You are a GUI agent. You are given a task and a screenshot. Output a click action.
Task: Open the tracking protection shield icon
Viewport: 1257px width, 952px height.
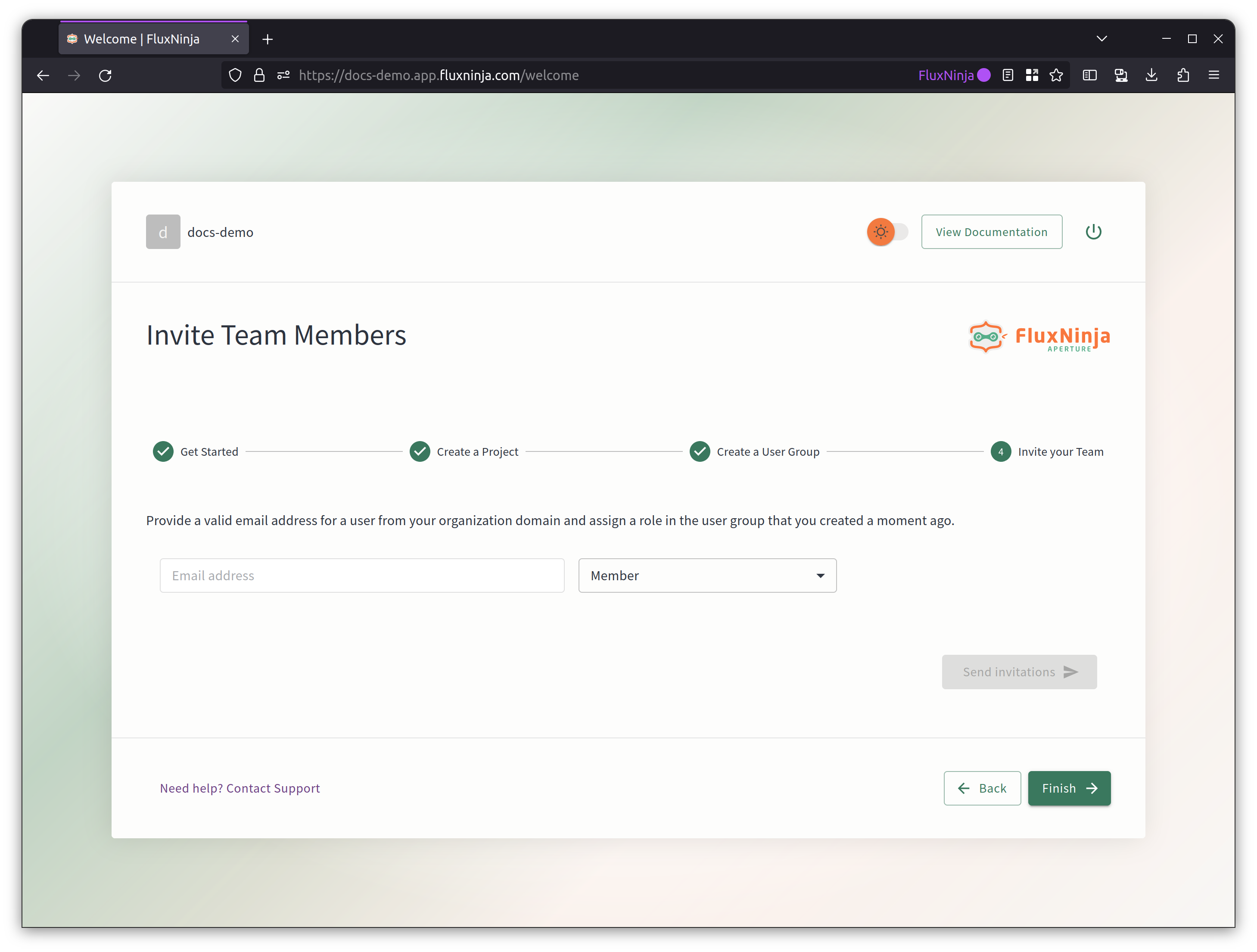(x=235, y=75)
